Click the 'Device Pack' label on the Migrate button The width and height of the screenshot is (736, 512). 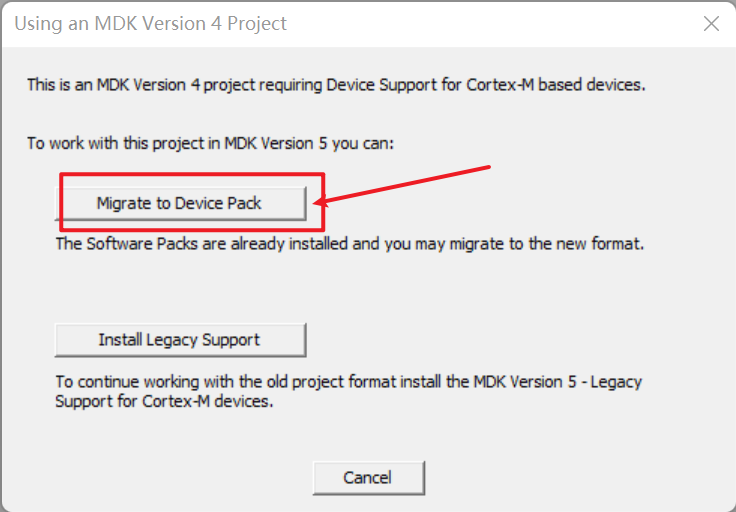pyautogui.click(x=218, y=203)
